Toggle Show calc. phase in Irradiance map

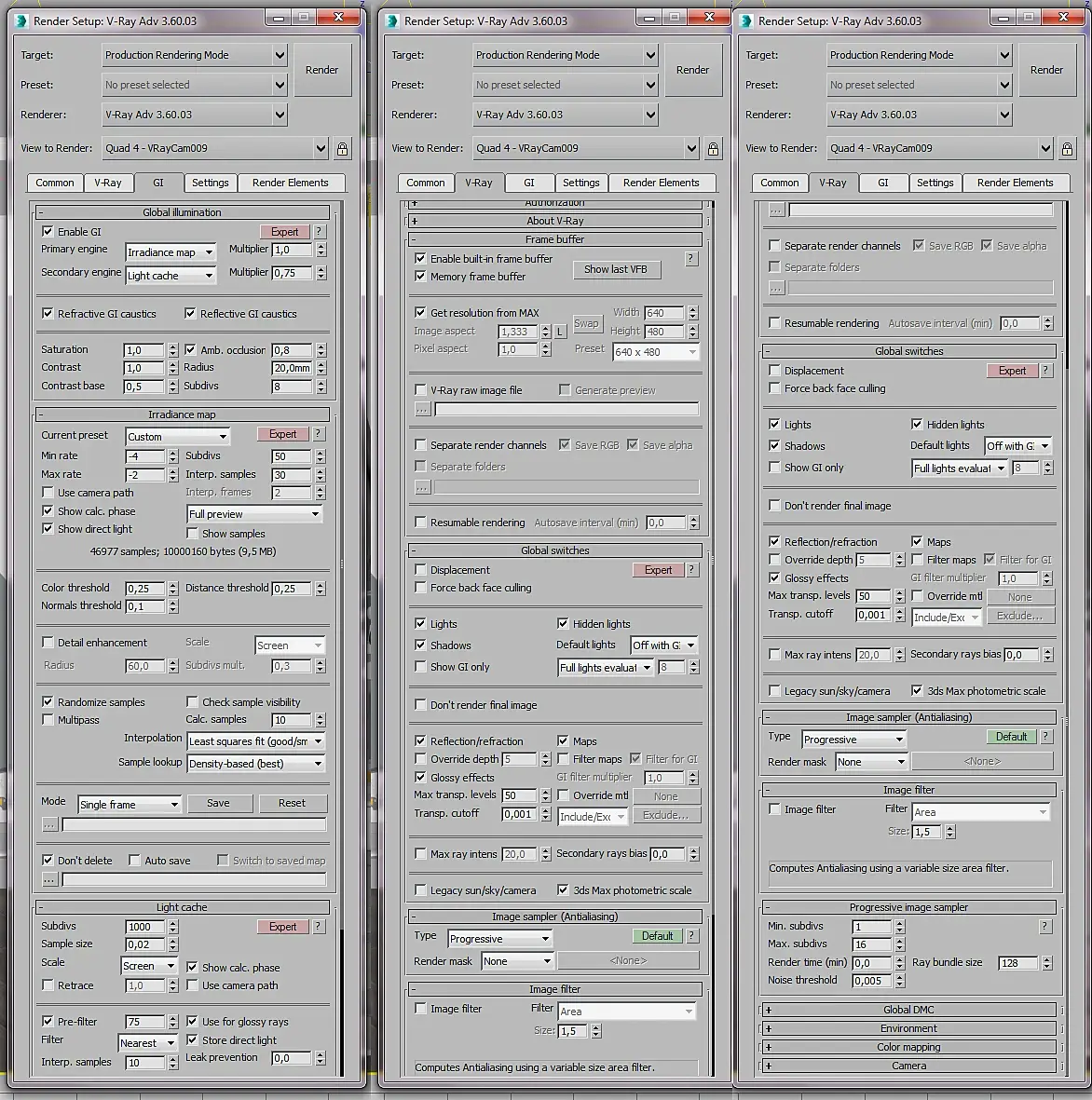tap(48, 510)
